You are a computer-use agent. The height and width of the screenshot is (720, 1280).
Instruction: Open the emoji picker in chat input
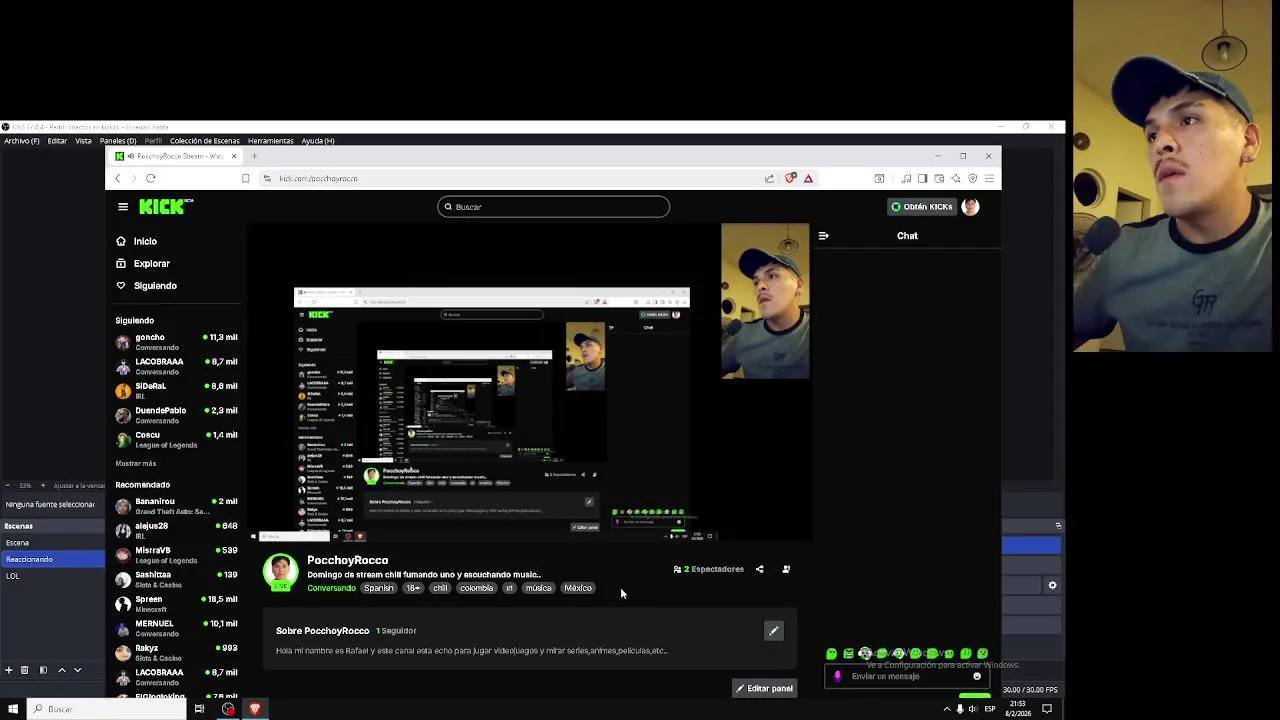coord(977,676)
